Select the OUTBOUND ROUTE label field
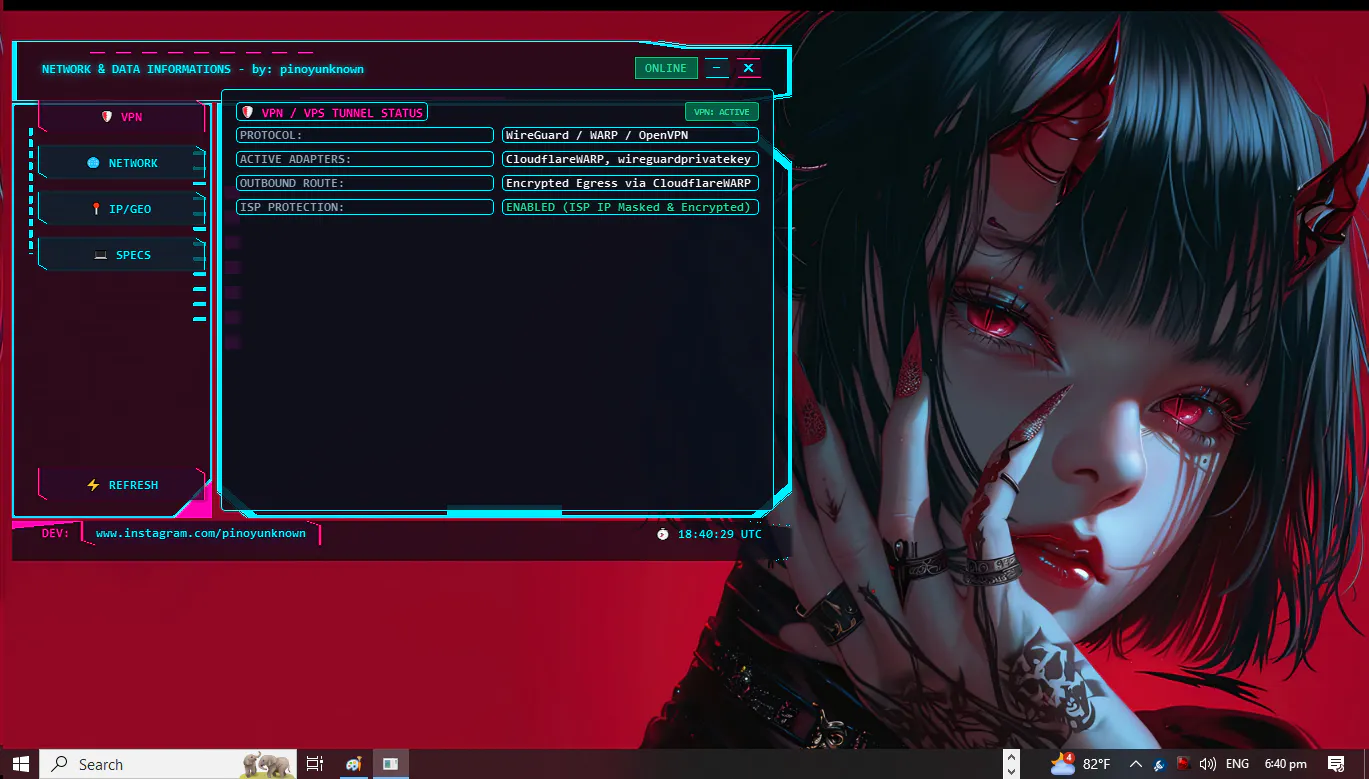The image size is (1369, 779). tap(365, 183)
